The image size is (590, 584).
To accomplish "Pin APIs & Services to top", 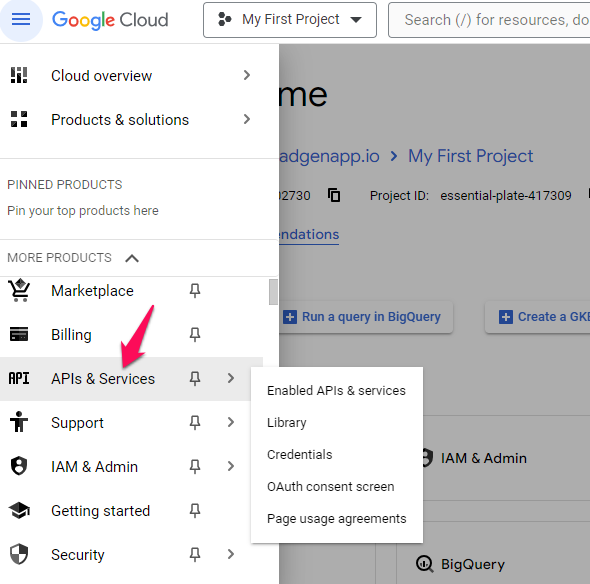I will tap(195, 378).
